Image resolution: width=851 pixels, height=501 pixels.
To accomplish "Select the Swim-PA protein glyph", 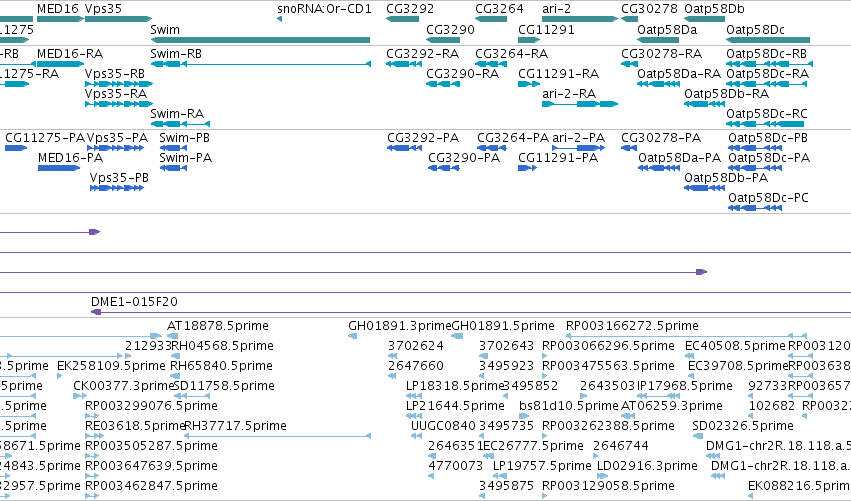I will (x=173, y=168).
